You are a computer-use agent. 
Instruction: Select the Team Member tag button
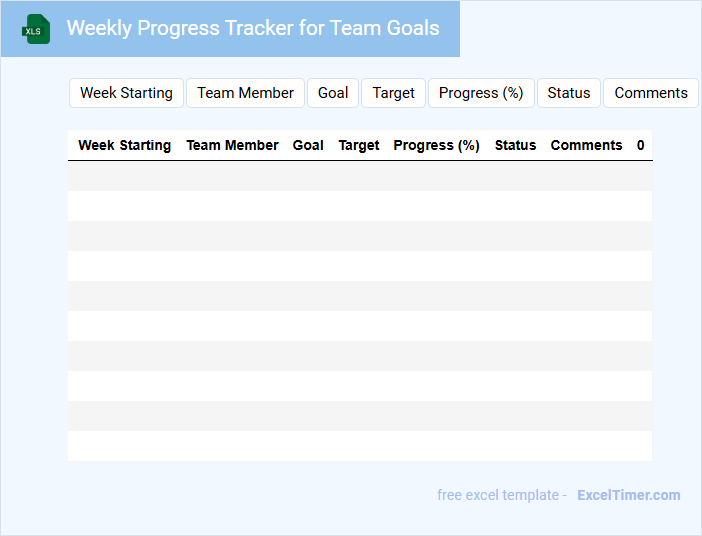(x=245, y=93)
